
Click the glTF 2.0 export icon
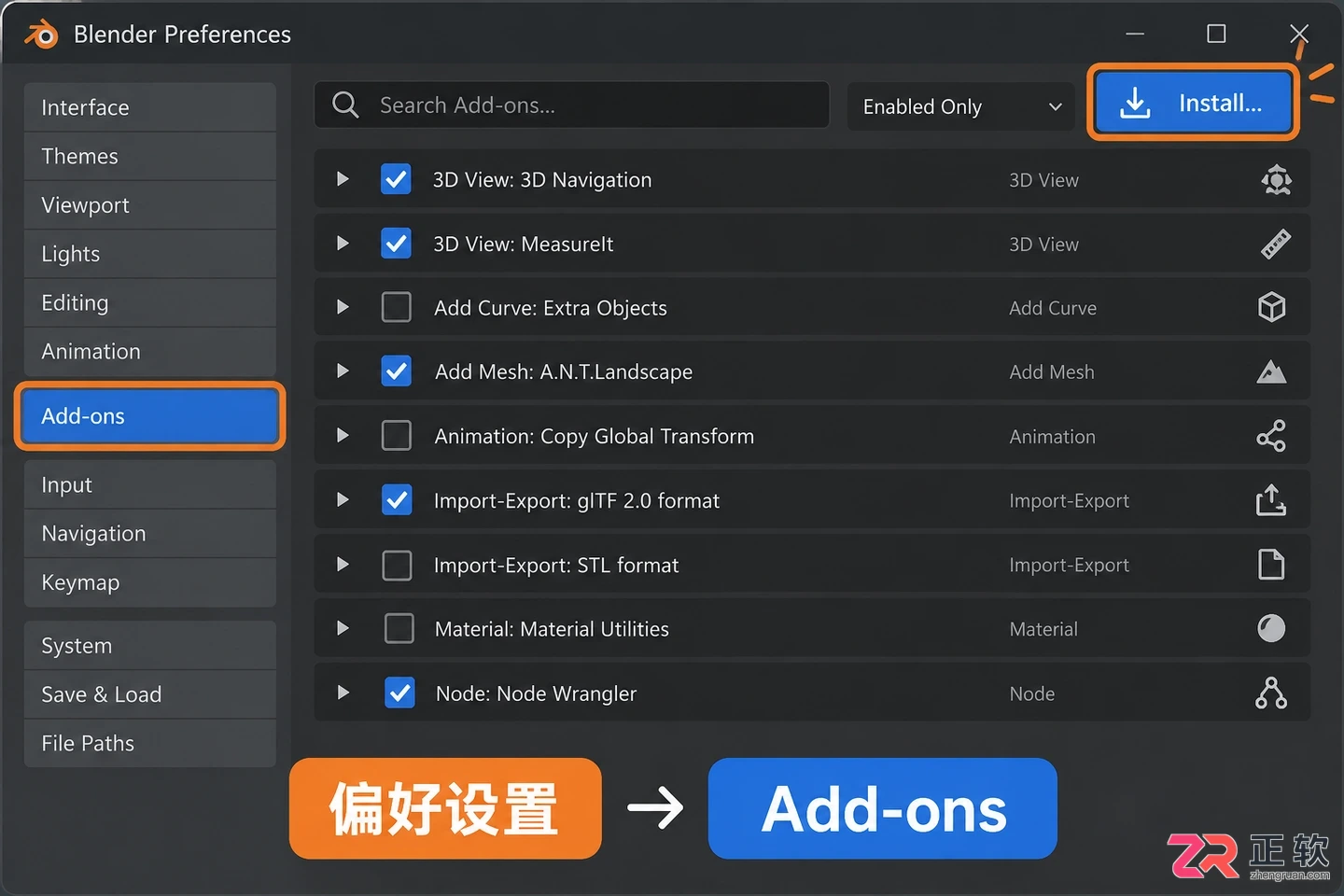(x=1271, y=500)
